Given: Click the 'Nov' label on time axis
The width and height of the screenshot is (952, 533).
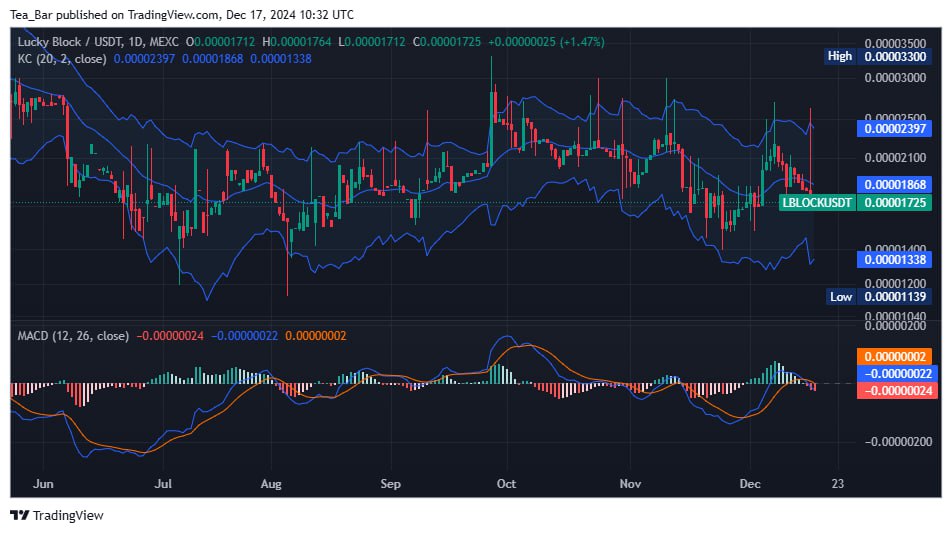Looking at the screenshot, I should (x=630, y=484).
